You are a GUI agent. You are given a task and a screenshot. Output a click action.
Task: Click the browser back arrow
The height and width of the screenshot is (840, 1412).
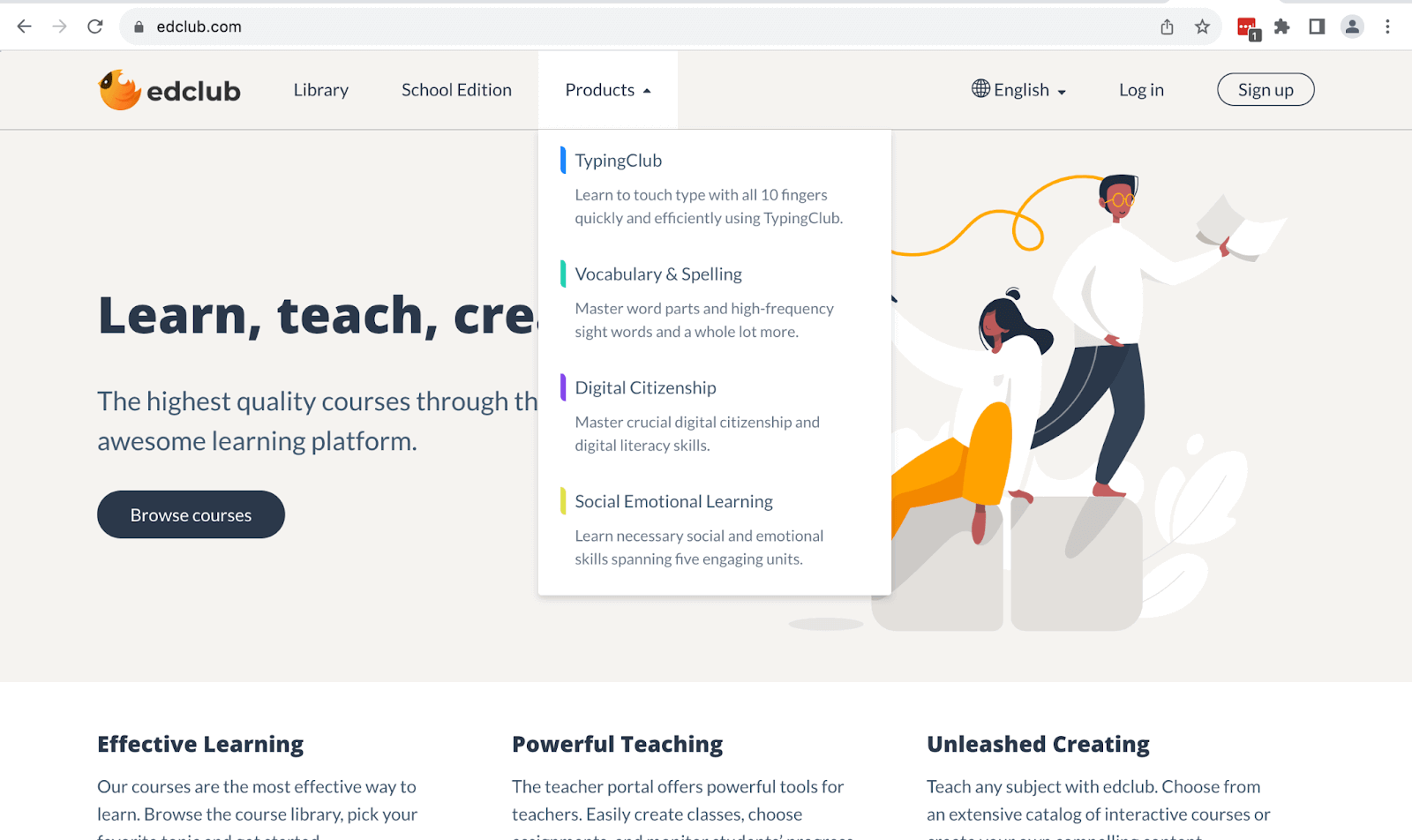[x=24, y=26]
